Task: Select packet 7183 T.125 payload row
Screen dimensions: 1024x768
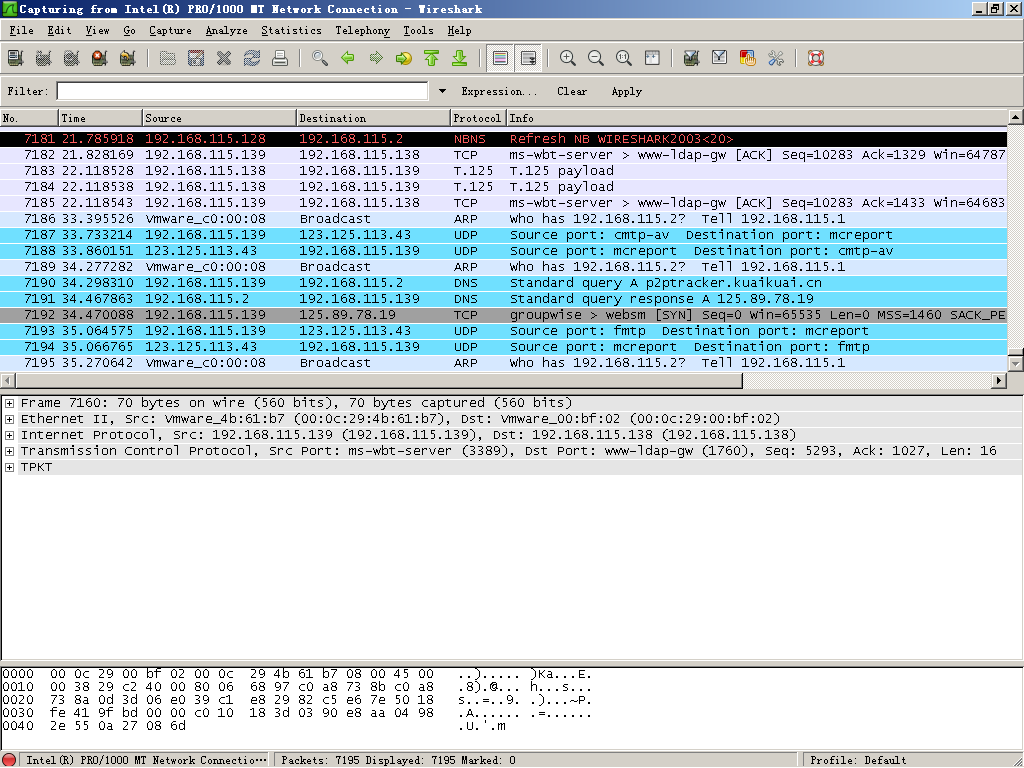Action: click(503, 171)
